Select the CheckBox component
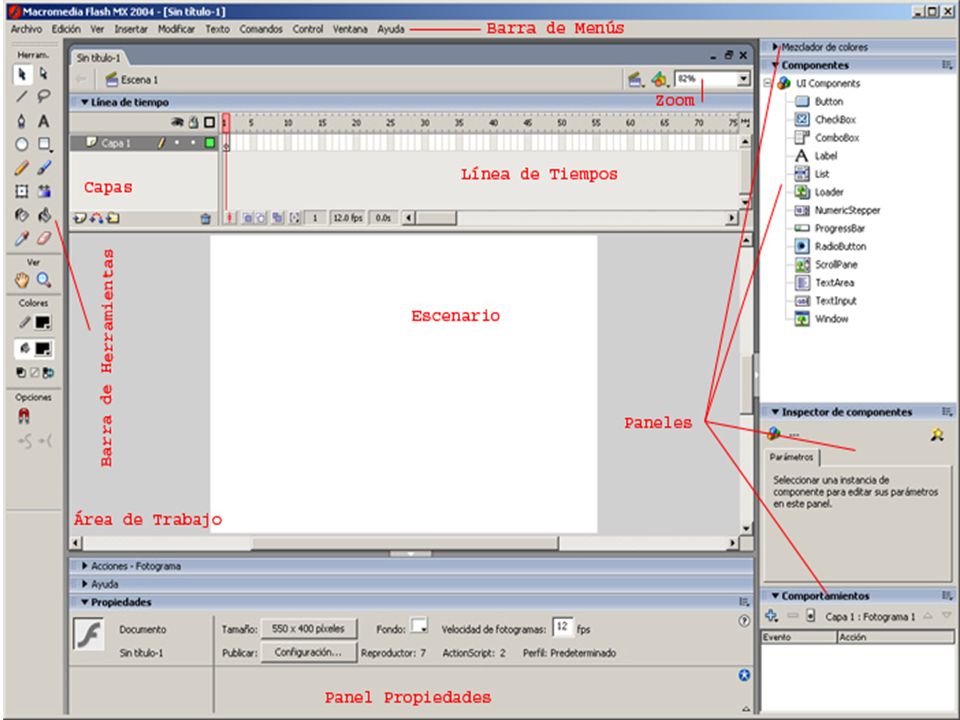 click(x=825, y=119)
